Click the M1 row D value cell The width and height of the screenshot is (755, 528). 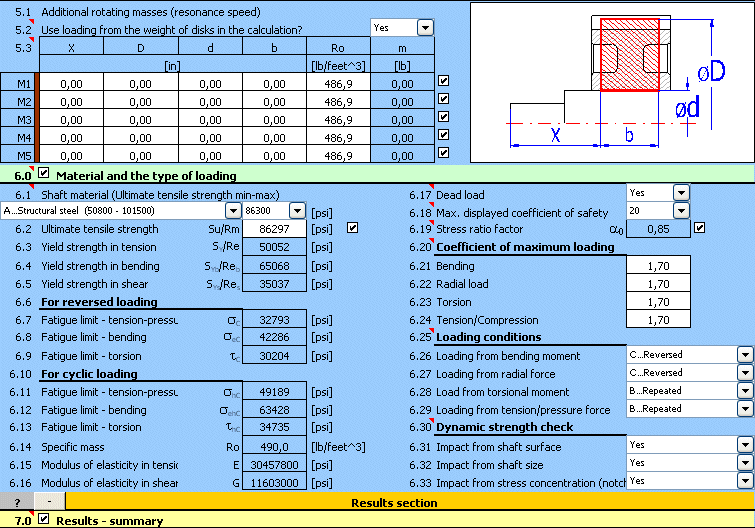coord(141,84)
